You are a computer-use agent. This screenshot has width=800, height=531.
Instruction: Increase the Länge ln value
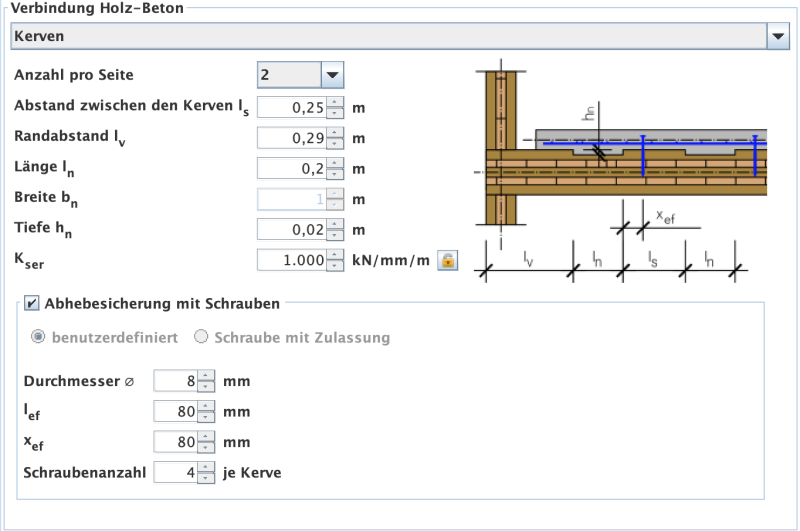(335, 163)
